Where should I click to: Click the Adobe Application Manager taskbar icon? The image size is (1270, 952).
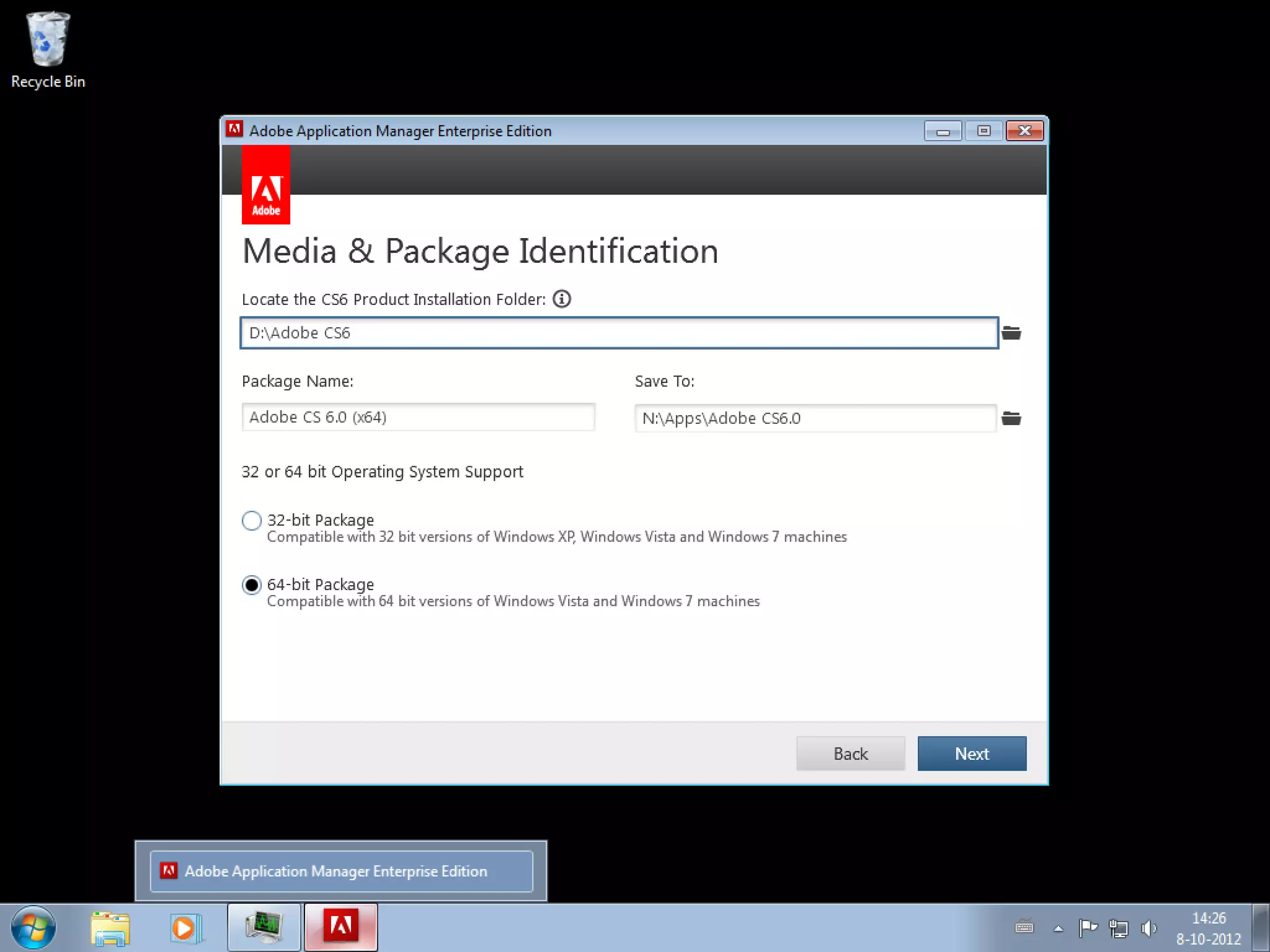tap(340, 927)
